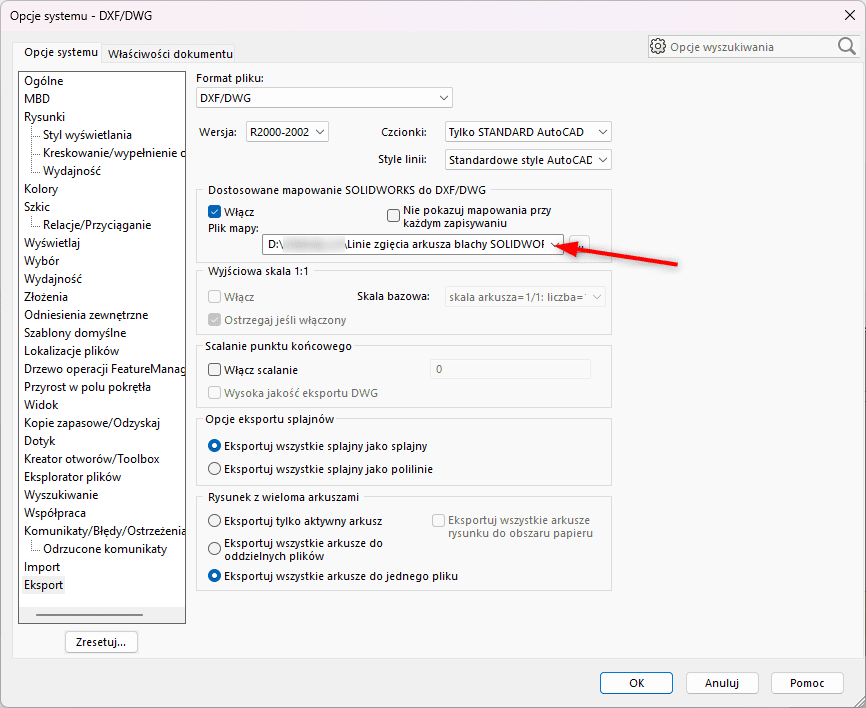
Task: Enable the Włącz scalanie checkbox
Action: pyautogui.click(x=214, y=370)
